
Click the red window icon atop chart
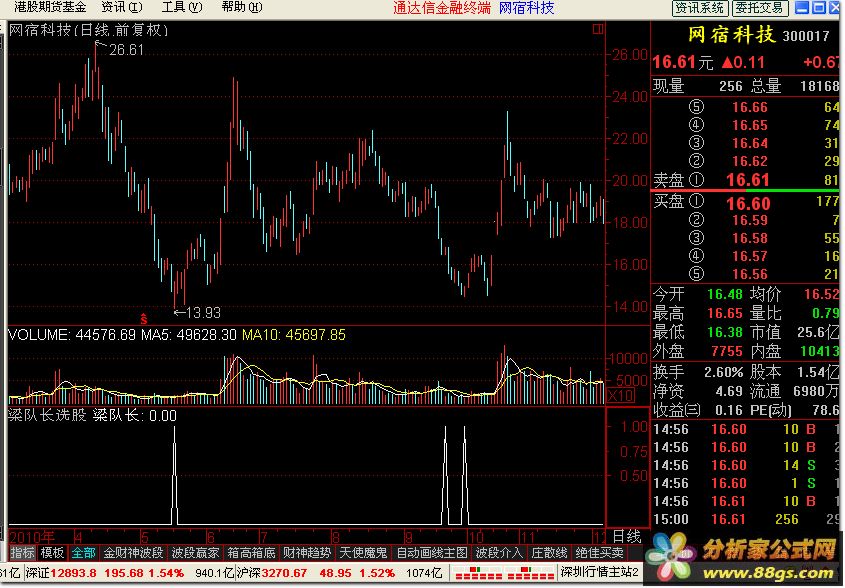(598, 29)
